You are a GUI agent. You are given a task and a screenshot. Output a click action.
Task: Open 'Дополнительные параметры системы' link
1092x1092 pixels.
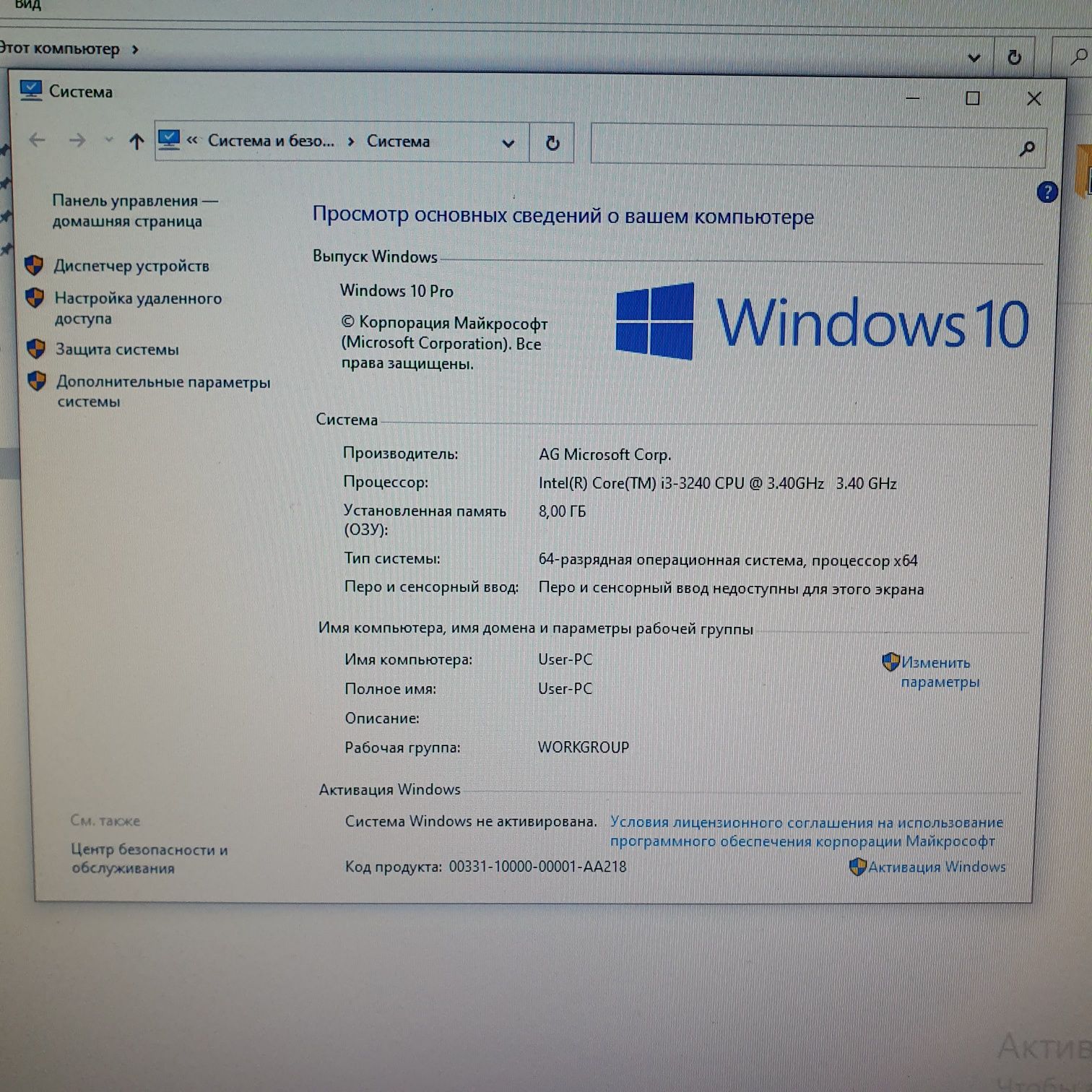pyautogui.click(x=163, y=391)
